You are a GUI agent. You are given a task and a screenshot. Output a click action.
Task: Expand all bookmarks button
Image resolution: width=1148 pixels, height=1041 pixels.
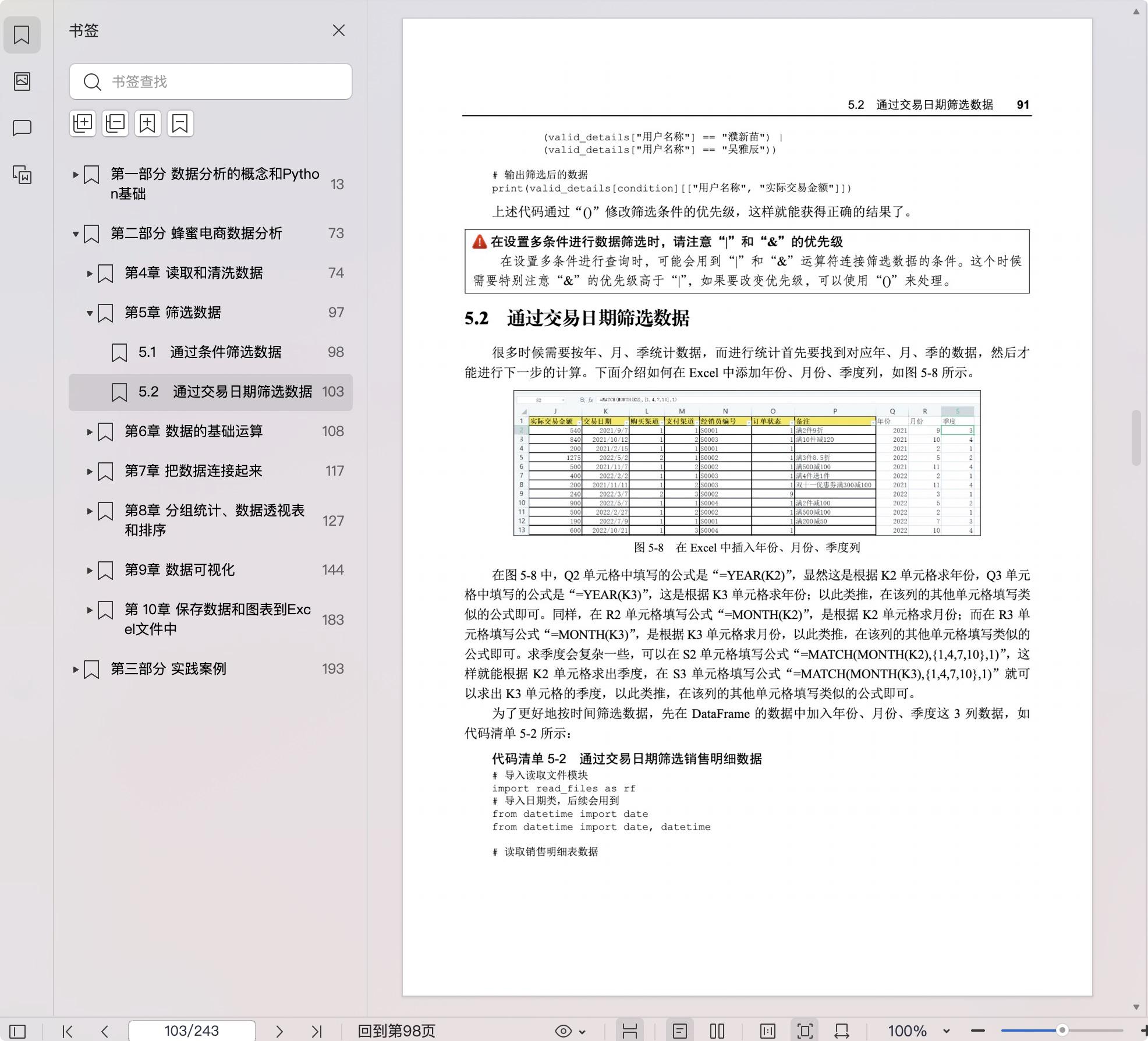(83, 123)
